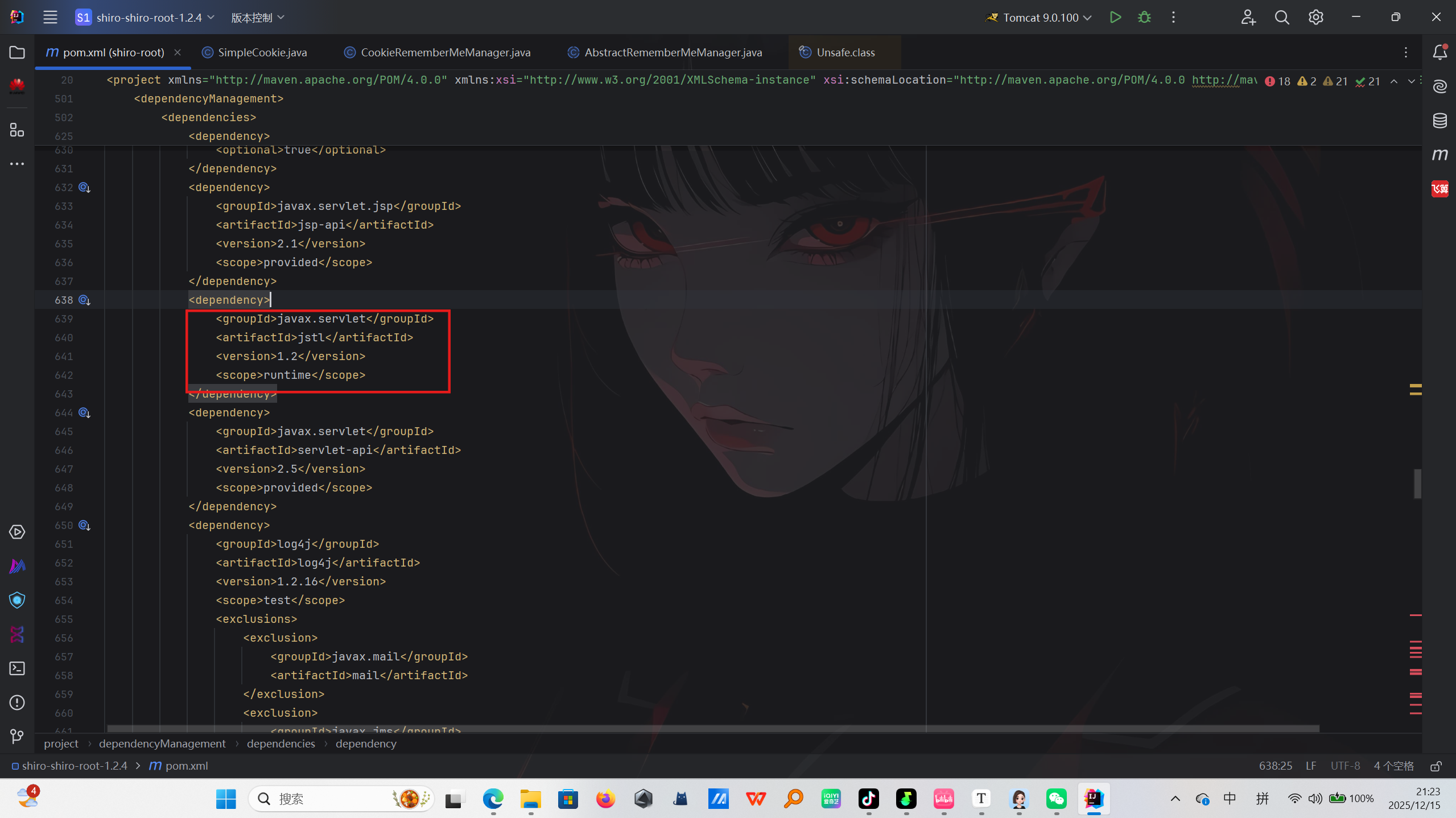
Task: Click dependencyManagement in the breadcrumb bar
Action: coord(162,744)
